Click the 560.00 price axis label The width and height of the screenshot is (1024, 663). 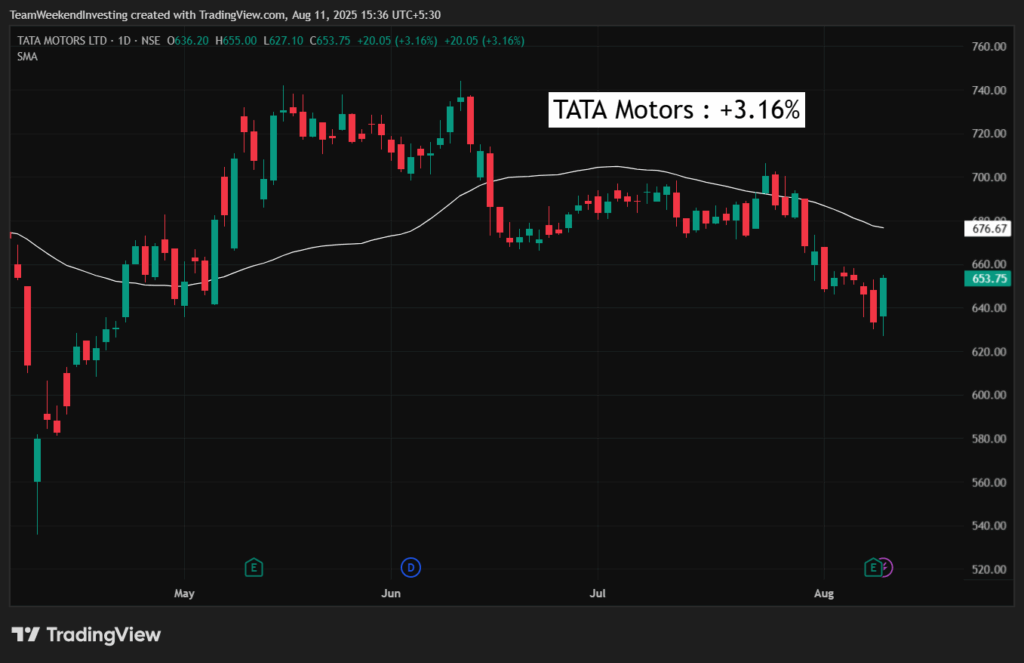click(x=989, y=482)
